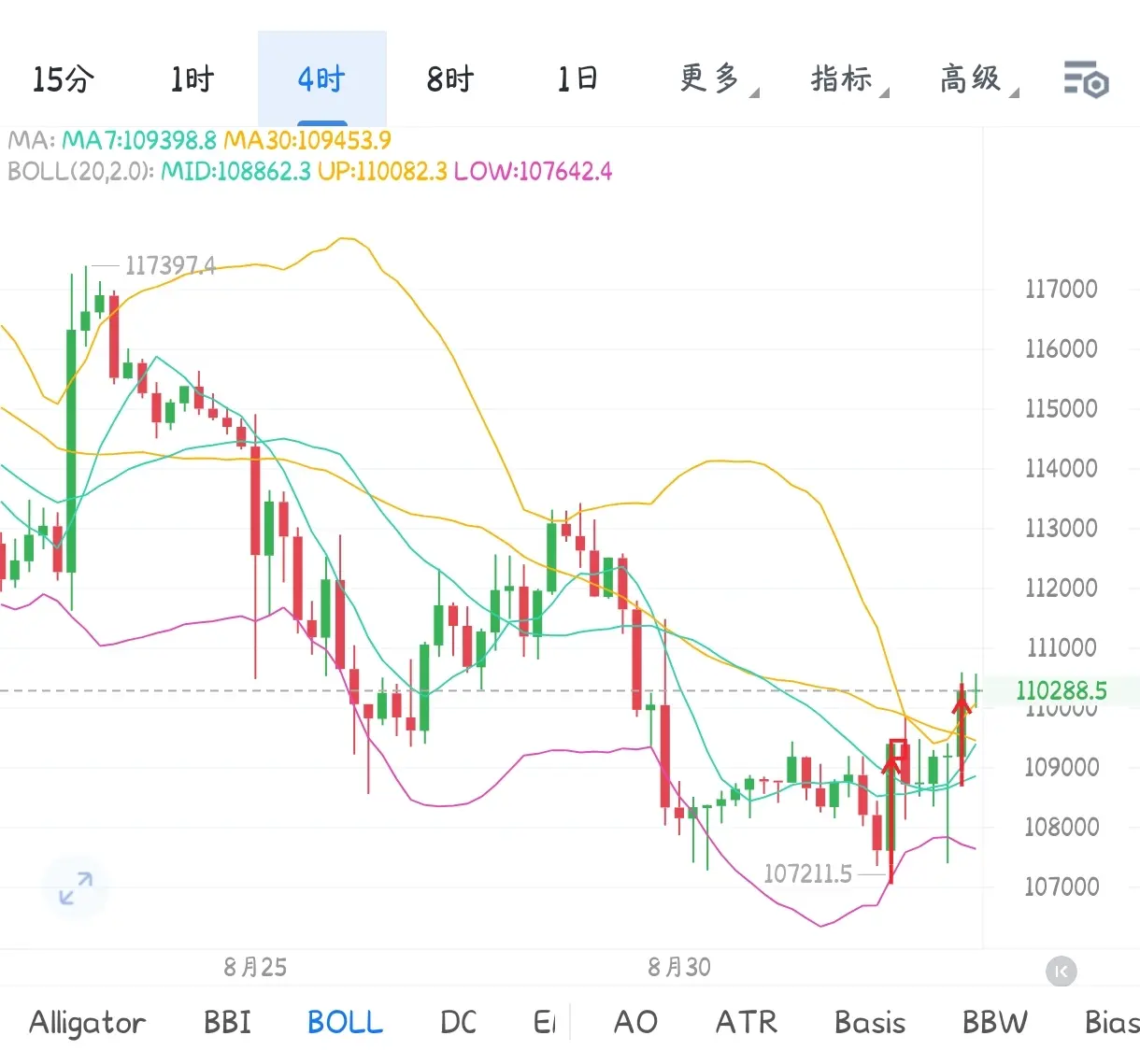Click the 8月25 date label

click(255, 968)
